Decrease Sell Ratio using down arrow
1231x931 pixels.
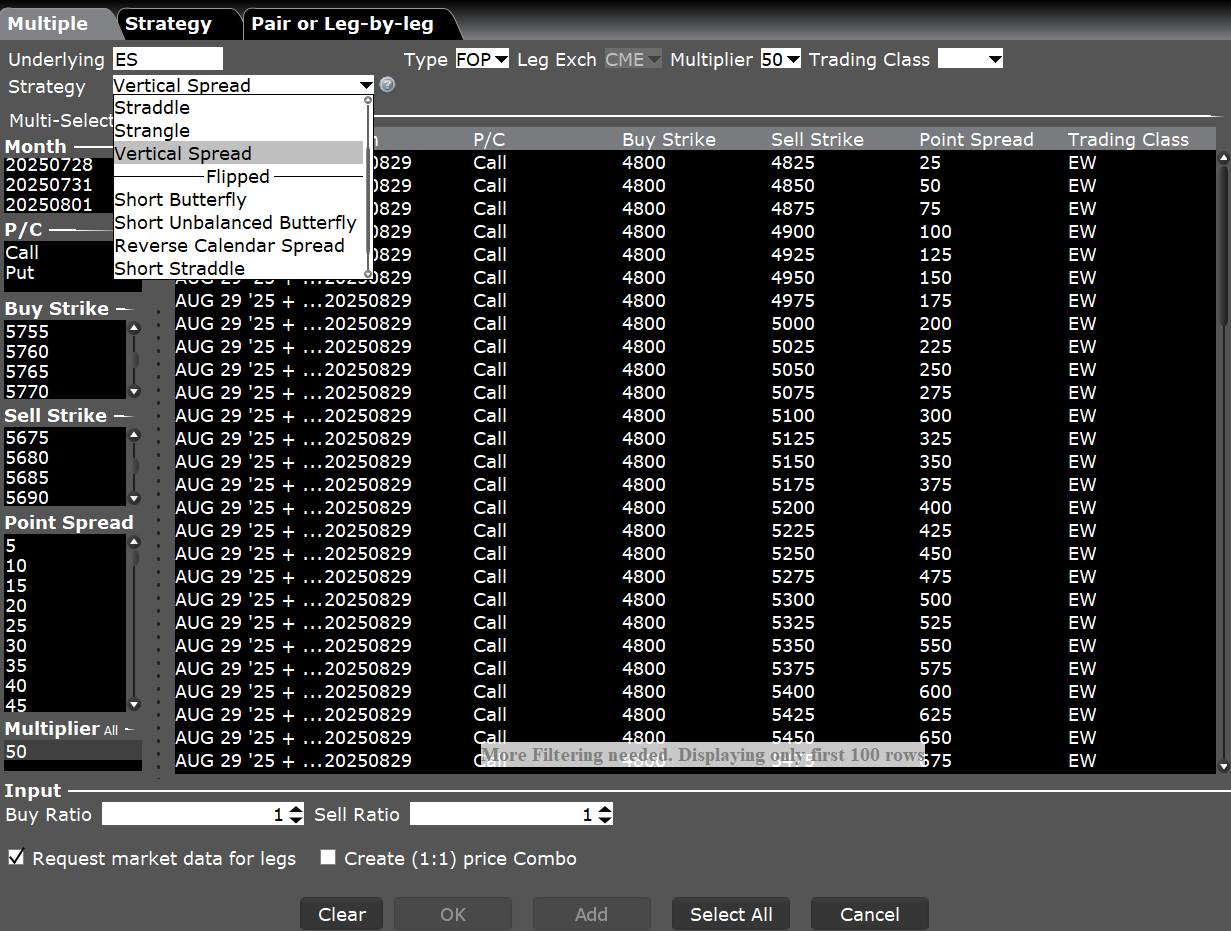(x=605, y=820)
